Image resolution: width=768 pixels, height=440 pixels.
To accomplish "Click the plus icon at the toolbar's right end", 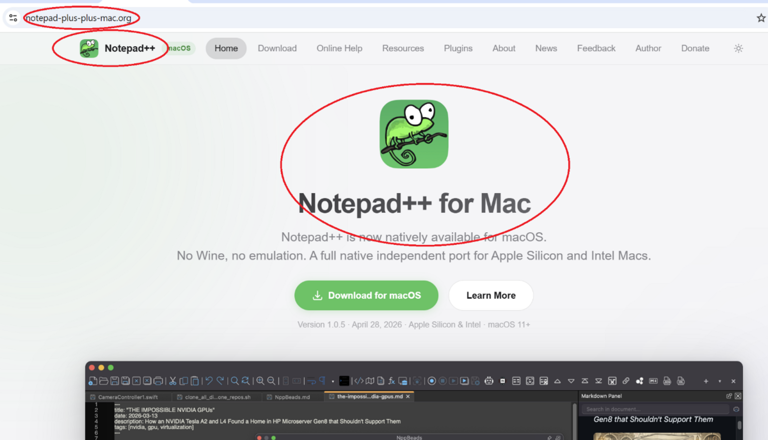I will [x=706, y=381].
